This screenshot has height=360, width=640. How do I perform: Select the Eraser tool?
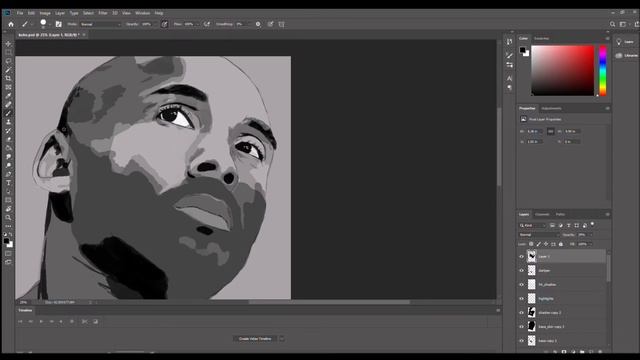8,139
